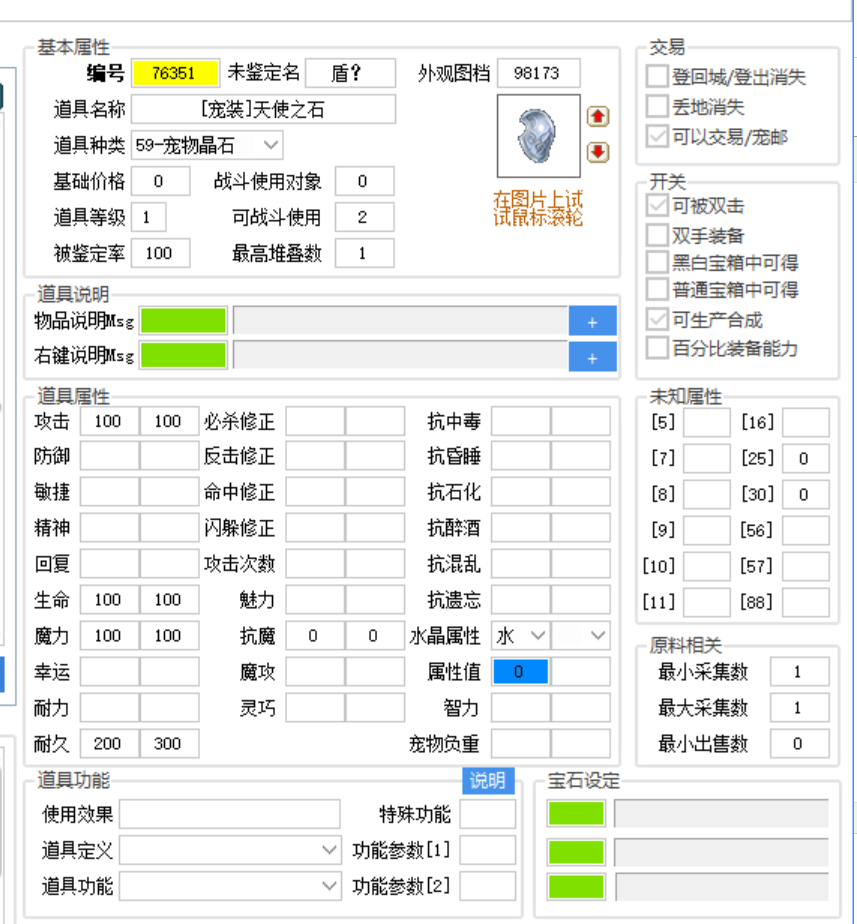Toggle the 登回城/登出消失 checkbox

click(x=656, y=76)
